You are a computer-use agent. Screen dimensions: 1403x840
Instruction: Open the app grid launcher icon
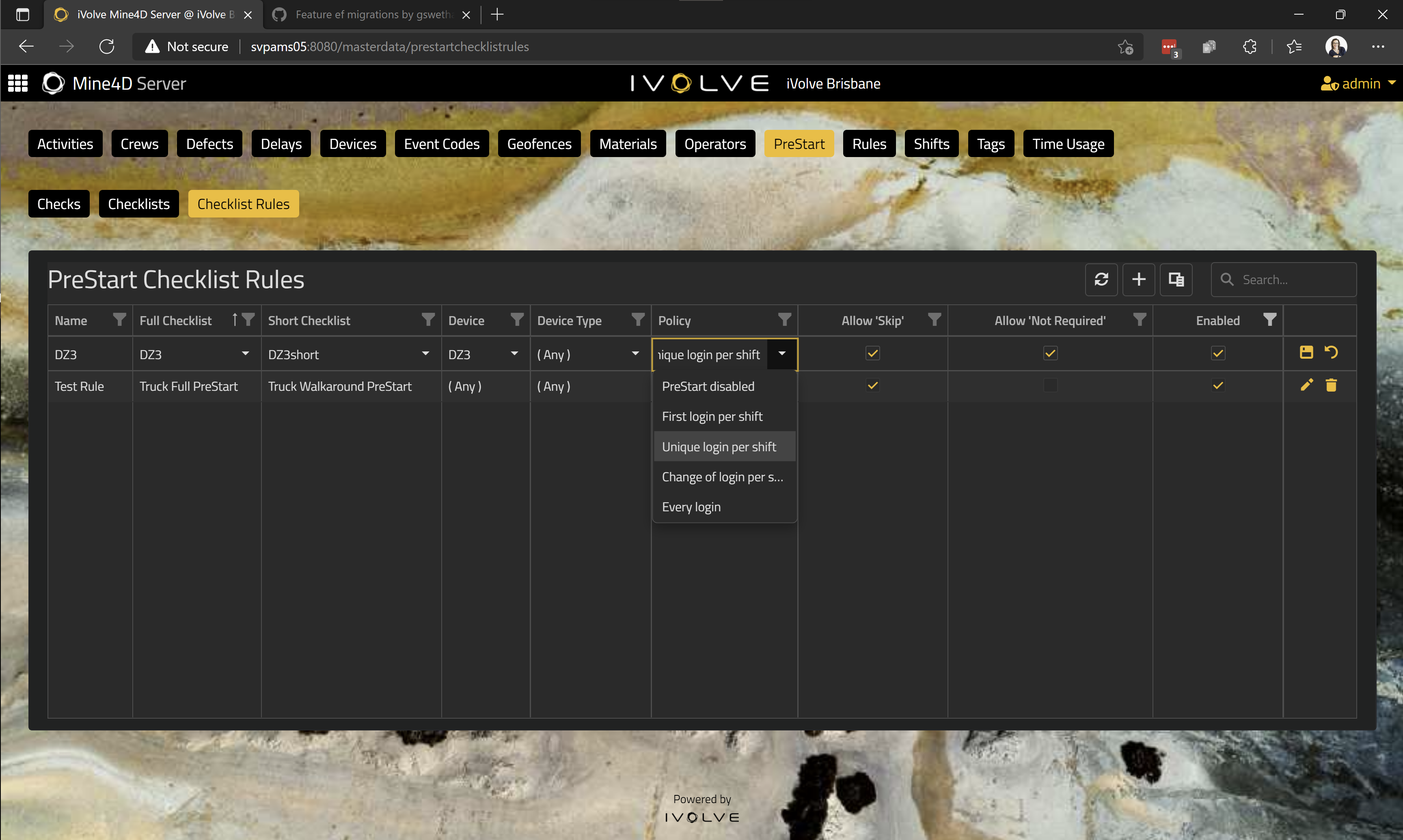(x=17, y=83)
